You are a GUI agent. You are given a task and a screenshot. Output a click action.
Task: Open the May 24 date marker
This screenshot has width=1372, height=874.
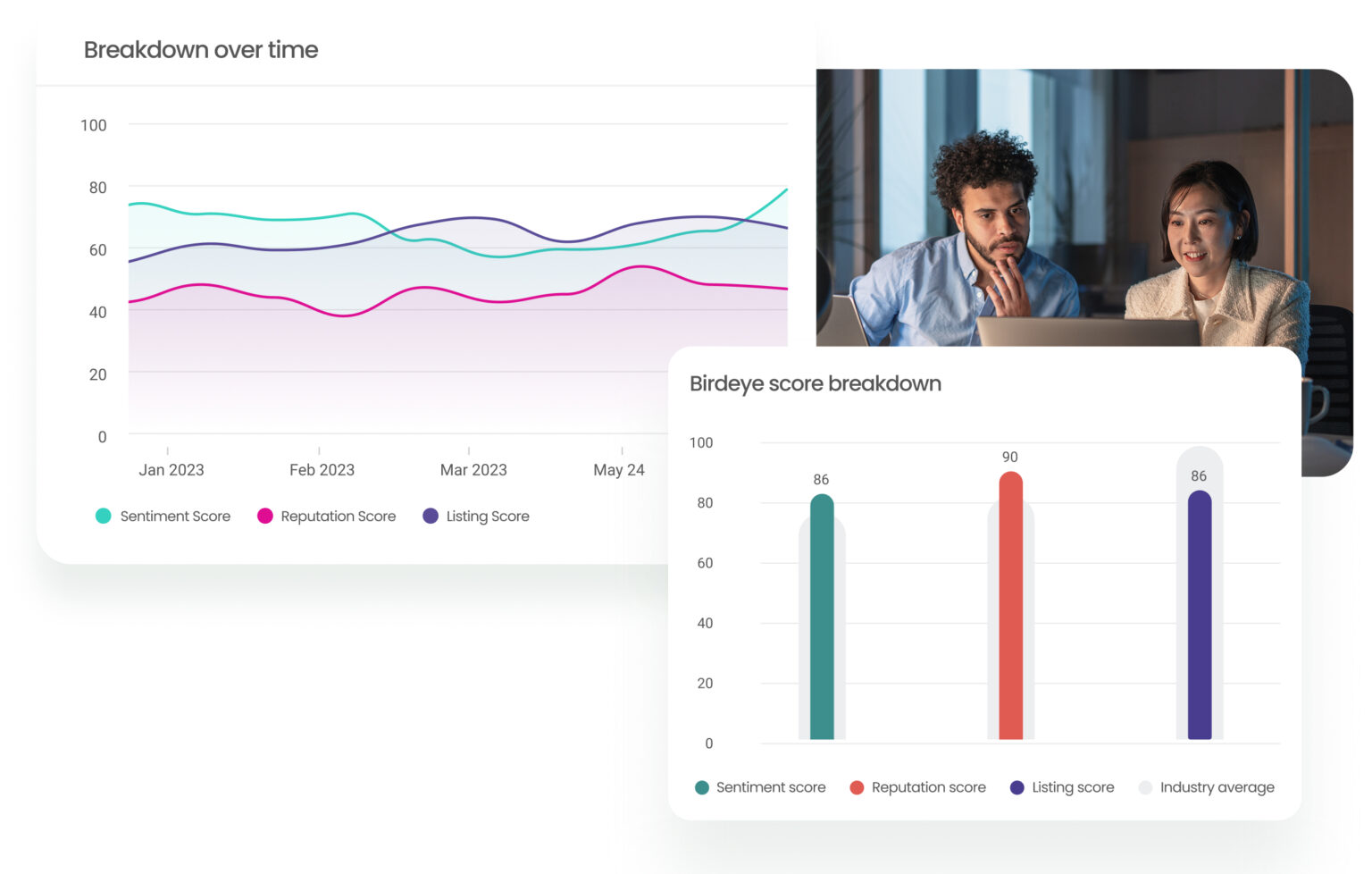620,469
